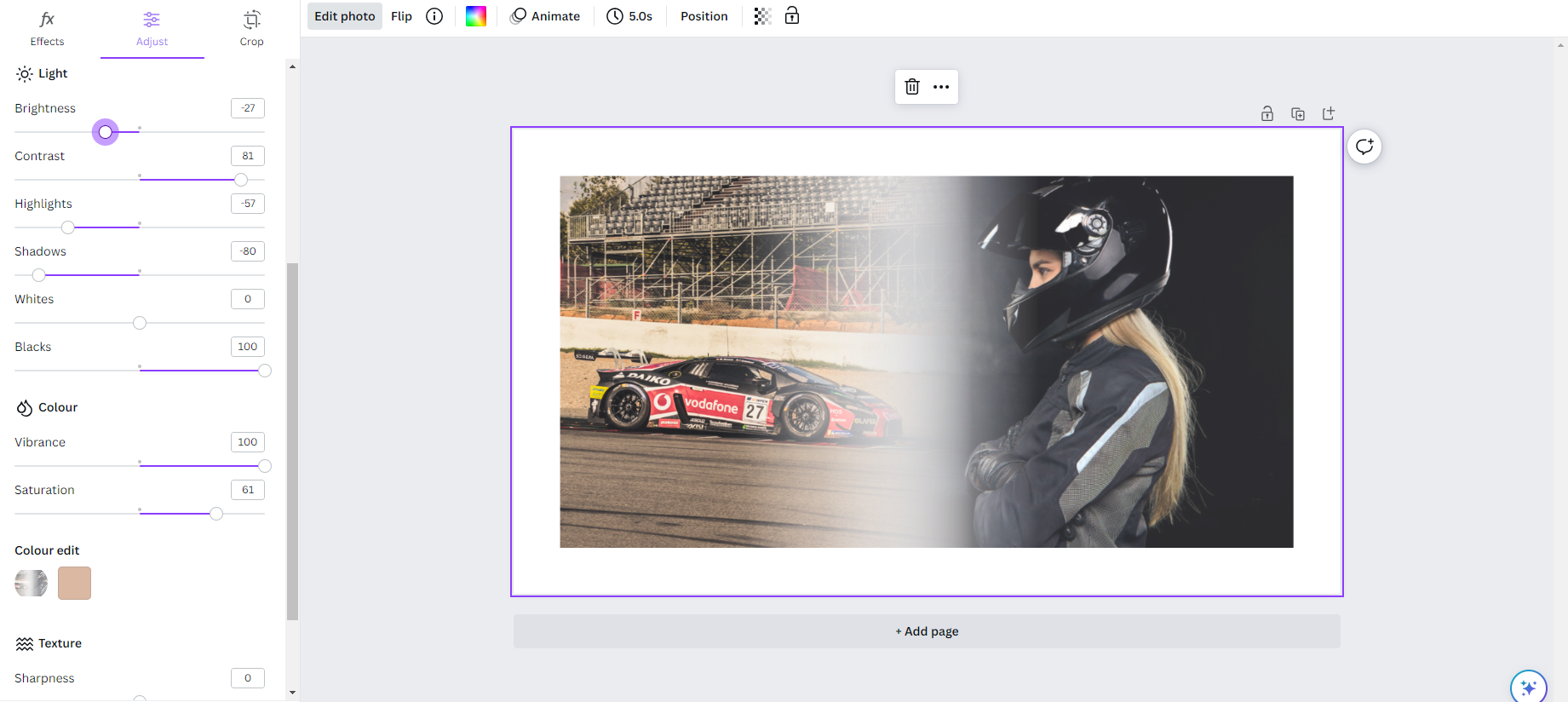Select the race car and rider photo
Image resolution: width=1568 pixels, height=702 pixels.
(x=927, y=362)
